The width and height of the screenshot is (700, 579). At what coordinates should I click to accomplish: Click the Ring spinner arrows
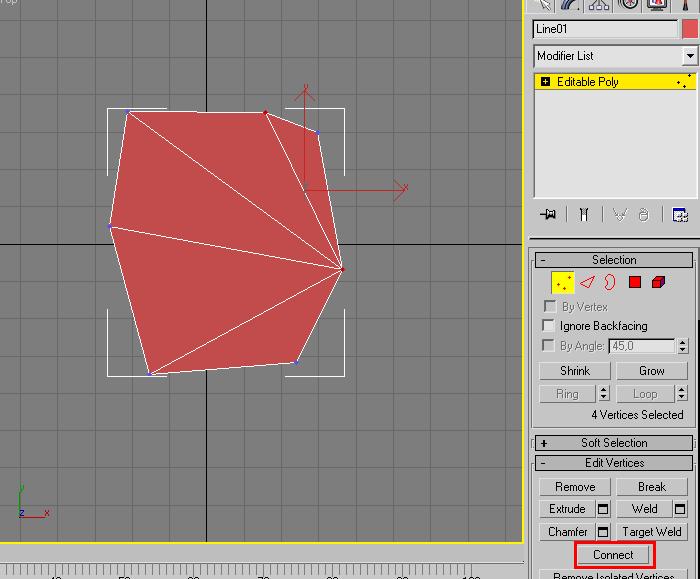(x=604, y=394)
